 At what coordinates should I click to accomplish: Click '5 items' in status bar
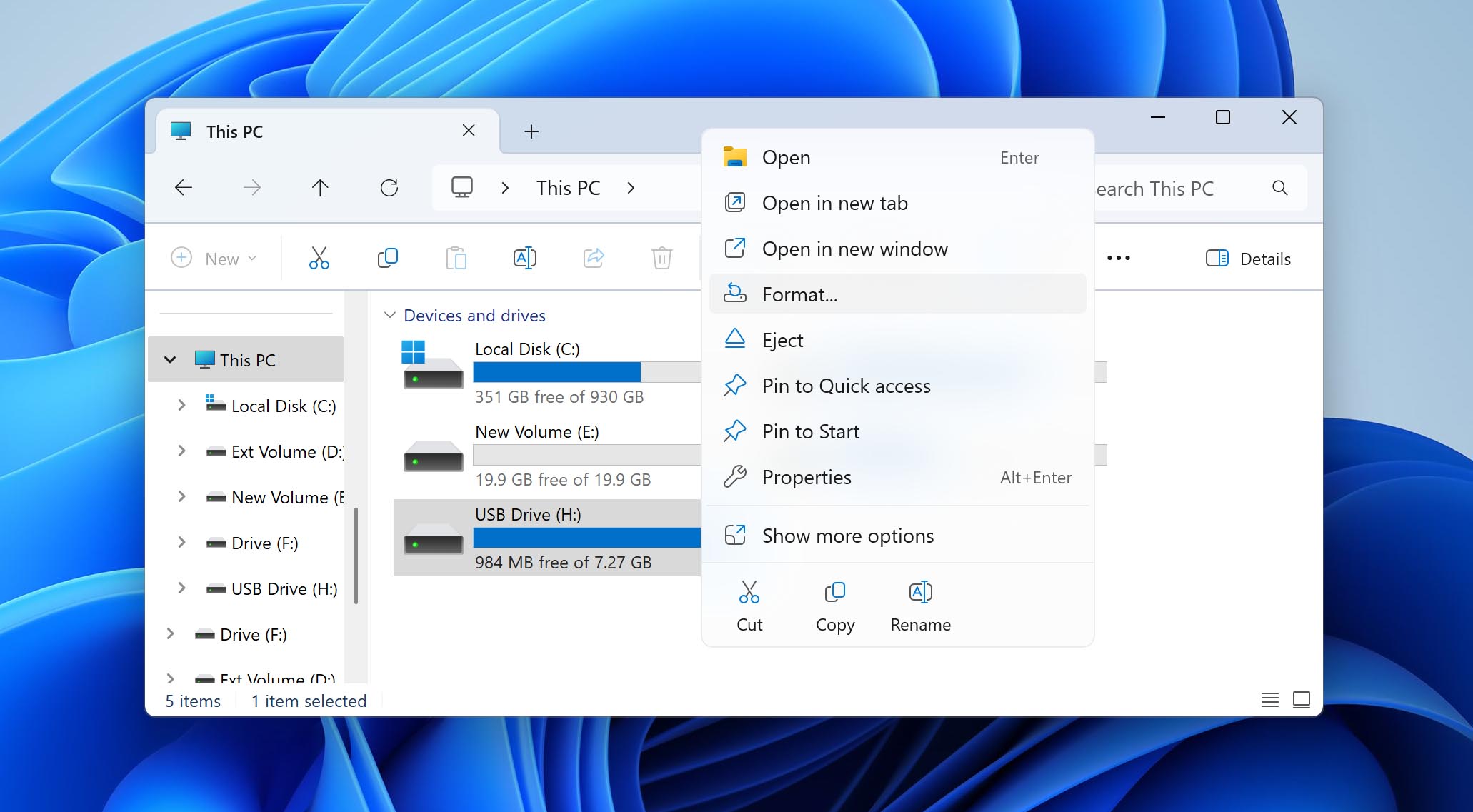tap(193, 701)
